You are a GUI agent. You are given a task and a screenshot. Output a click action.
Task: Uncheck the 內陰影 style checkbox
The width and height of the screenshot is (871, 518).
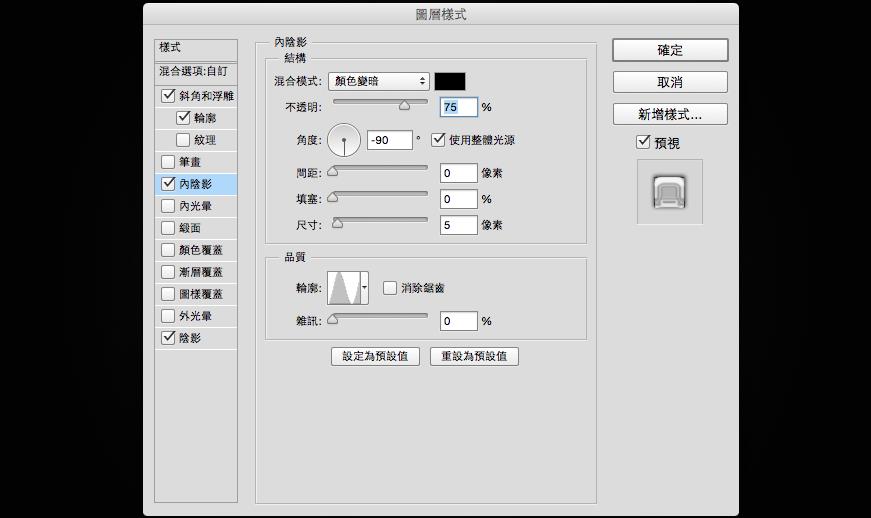168,184
